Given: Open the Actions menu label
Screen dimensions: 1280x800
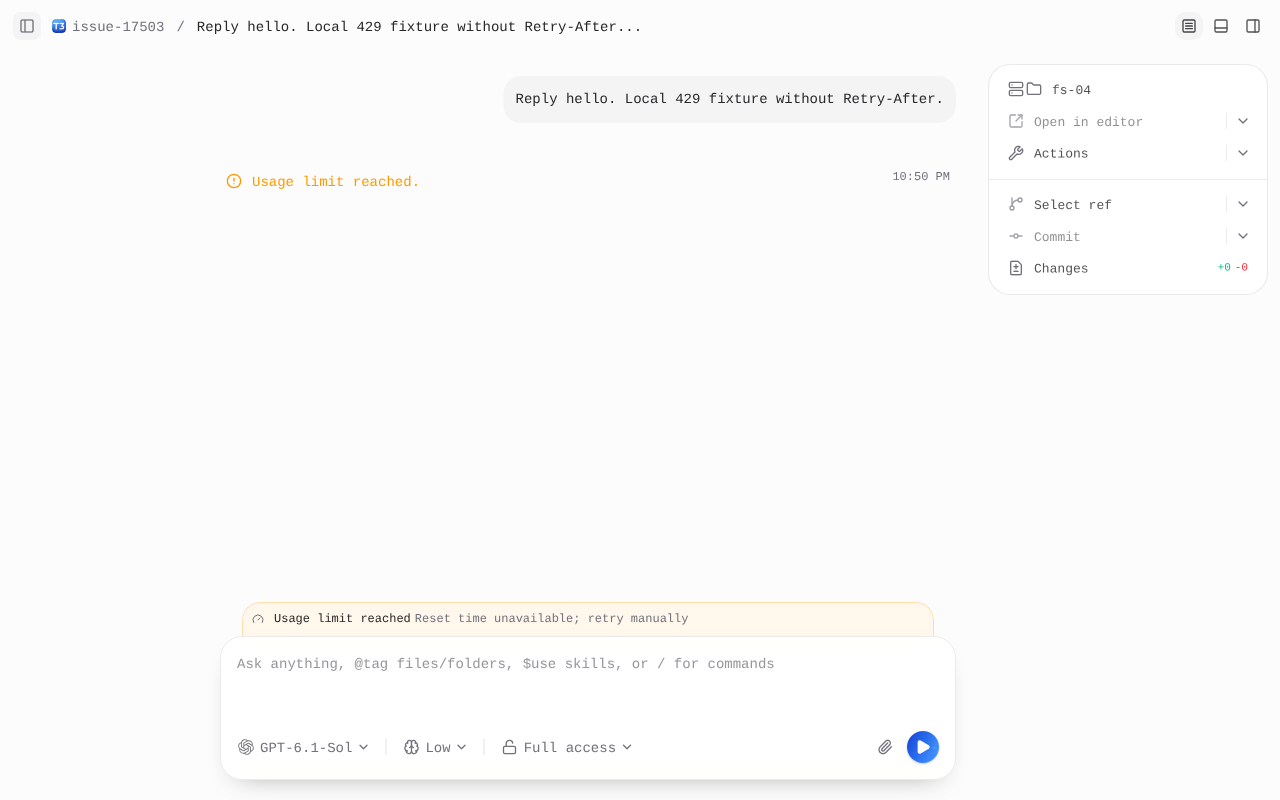Looking at the screenshot, I should coord(1061,154).
